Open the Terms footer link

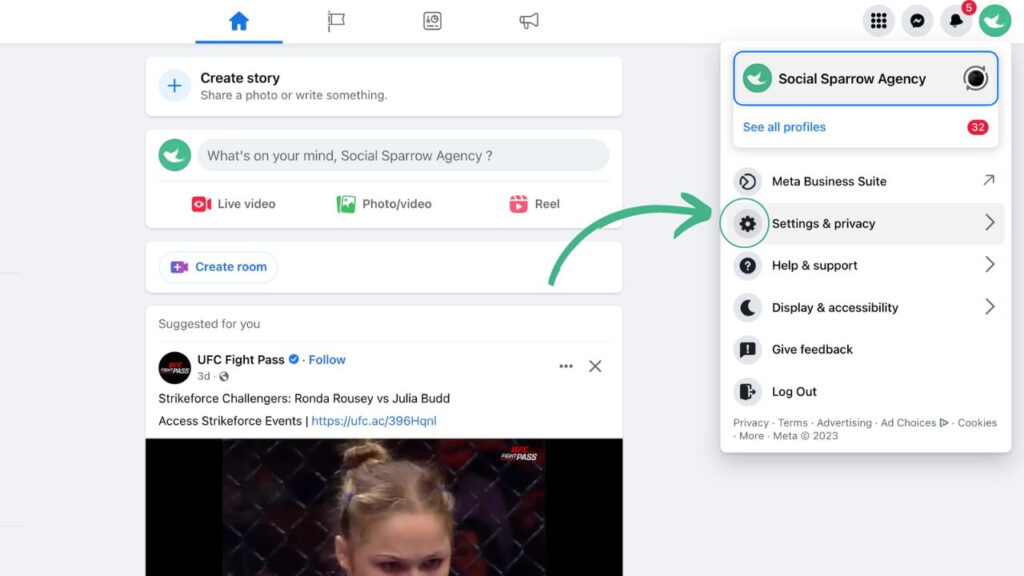pos(793,423)
